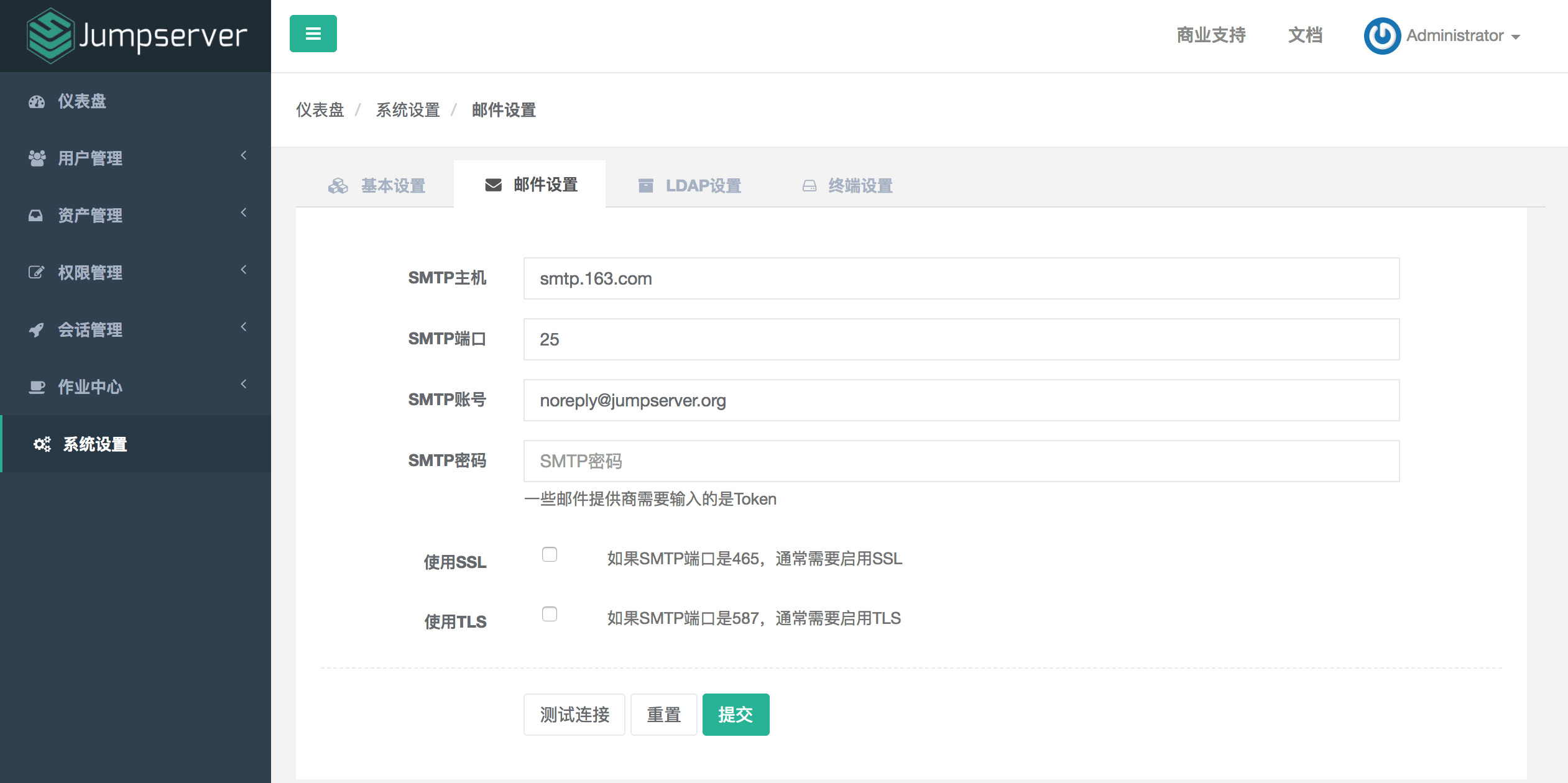Open 资产管理 sidebar menu
Viewport: 1568px width, 783px height.
pos(135,216)
